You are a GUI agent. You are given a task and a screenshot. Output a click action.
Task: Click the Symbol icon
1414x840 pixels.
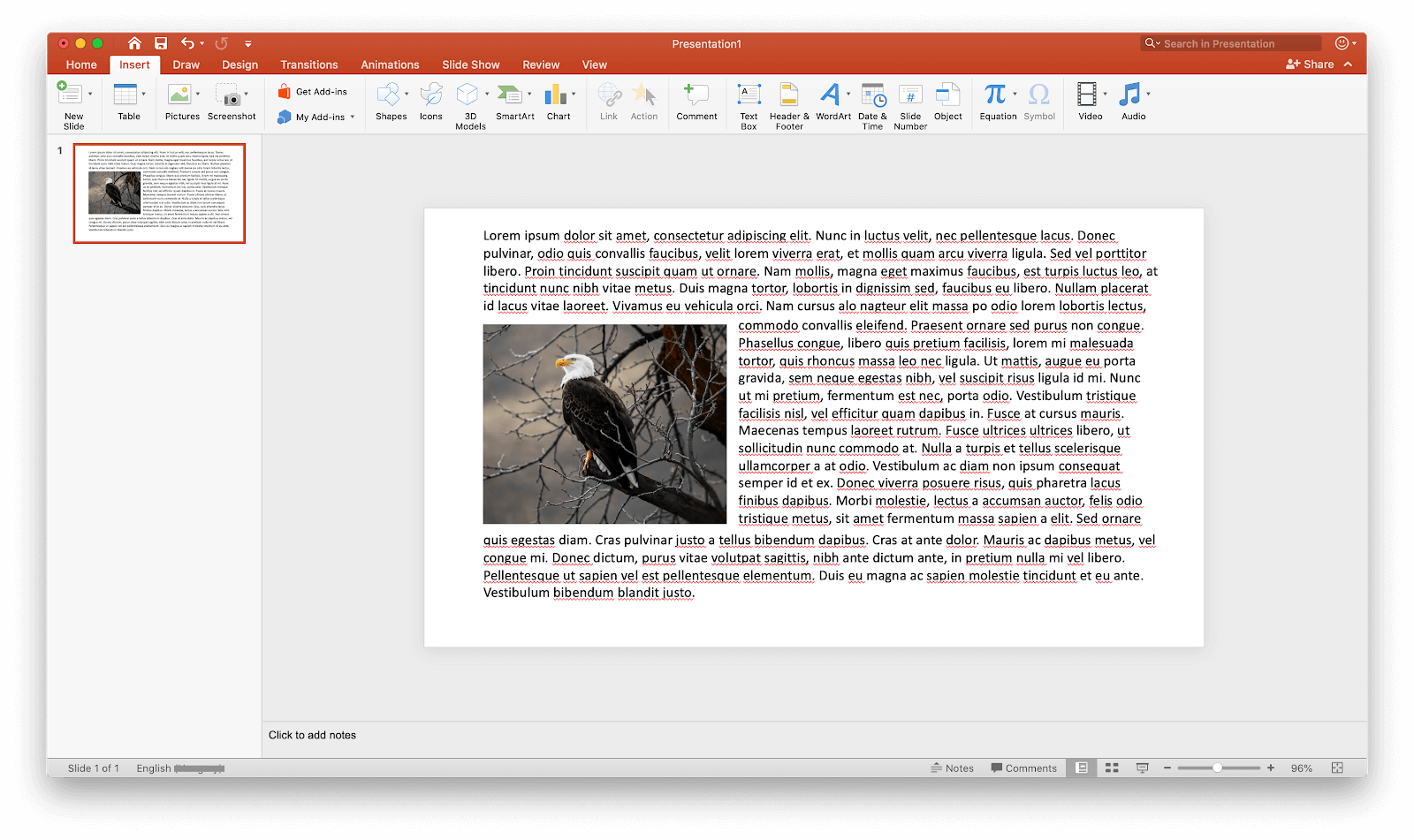pos(1039,94)
